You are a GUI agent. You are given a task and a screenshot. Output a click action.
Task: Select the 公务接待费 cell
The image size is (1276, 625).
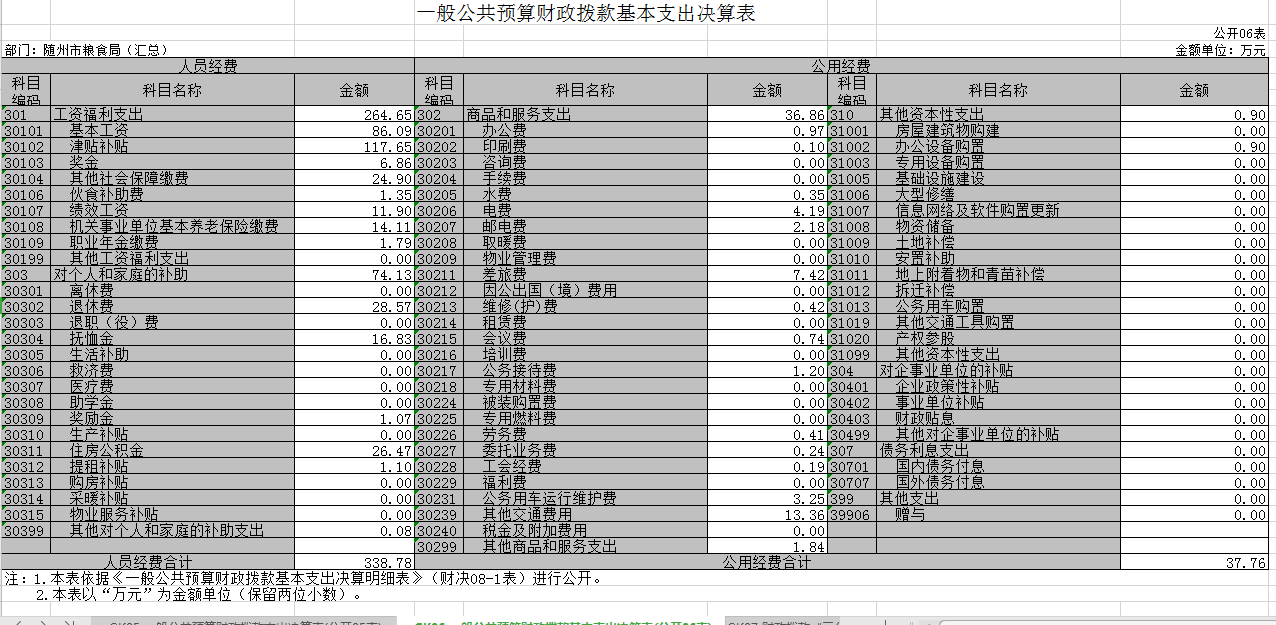click(519, 371)
